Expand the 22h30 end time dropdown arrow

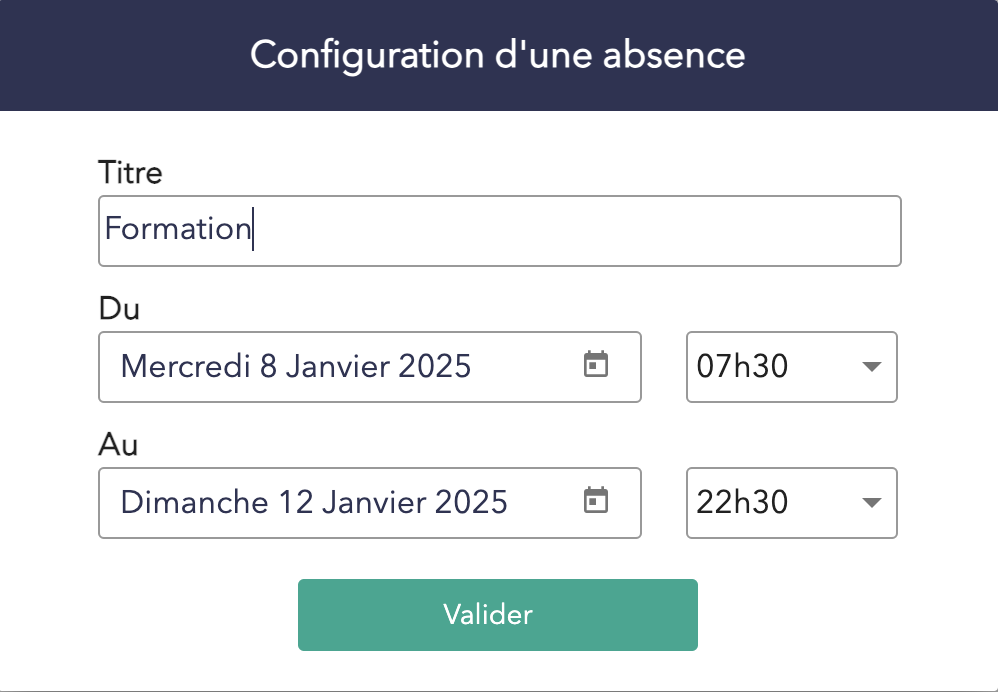point(871,502)
